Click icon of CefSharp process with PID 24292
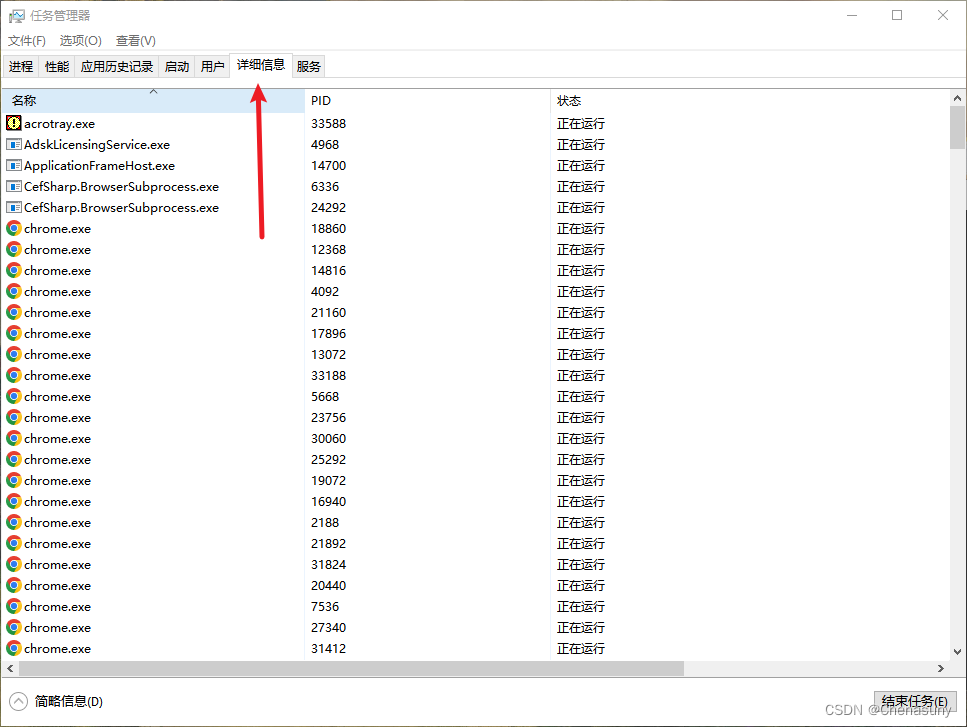Viewport: 967px width, 727px height. pos(14,207)
